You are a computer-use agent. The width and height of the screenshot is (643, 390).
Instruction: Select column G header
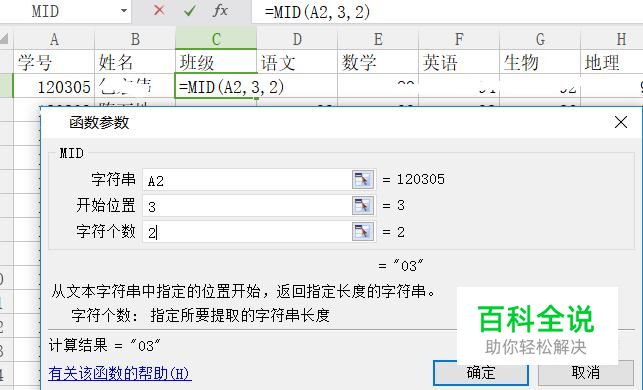[x=540, y=40]
